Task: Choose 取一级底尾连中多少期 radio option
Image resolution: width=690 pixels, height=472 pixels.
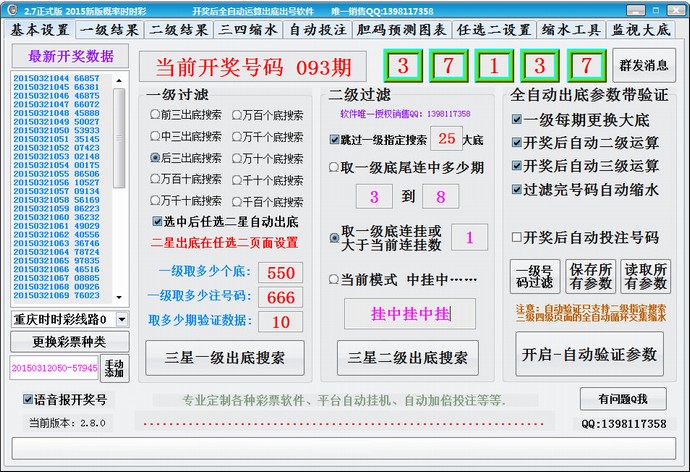Action: click(x=334, y=168)
